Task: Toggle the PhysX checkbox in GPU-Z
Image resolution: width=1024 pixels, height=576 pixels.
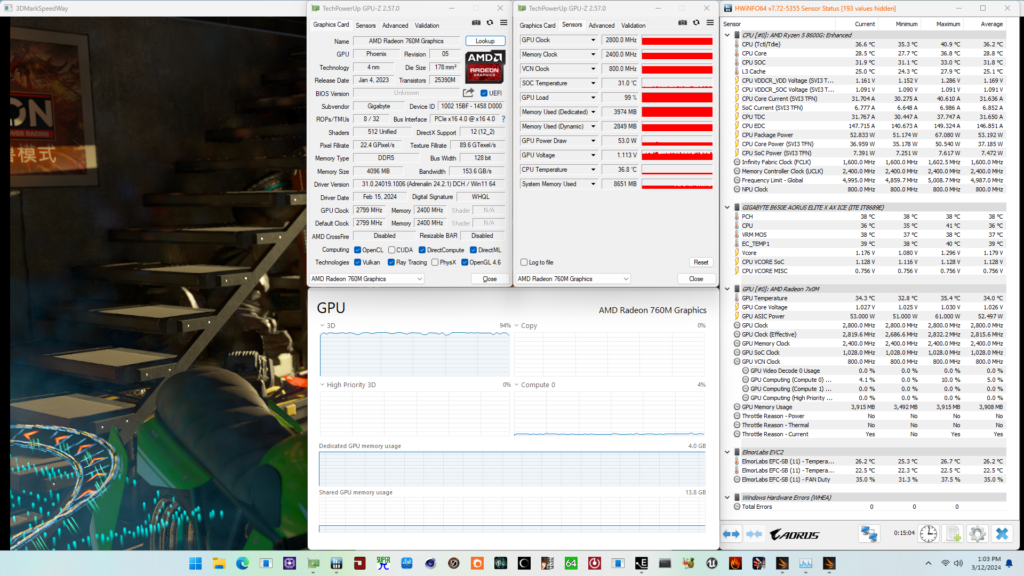Action: (x=435, y=263)
